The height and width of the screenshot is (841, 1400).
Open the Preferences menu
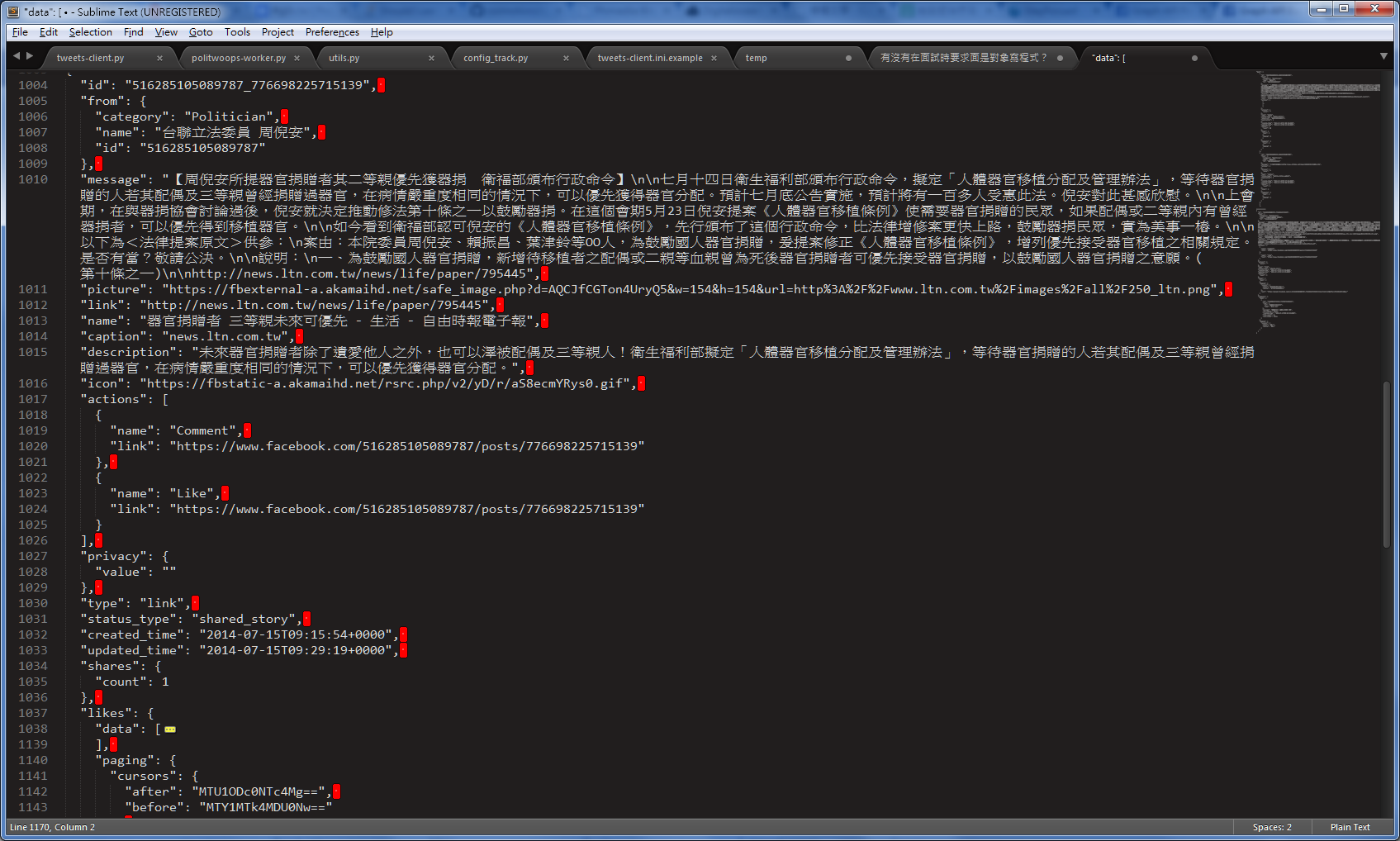tap(332, 32)
